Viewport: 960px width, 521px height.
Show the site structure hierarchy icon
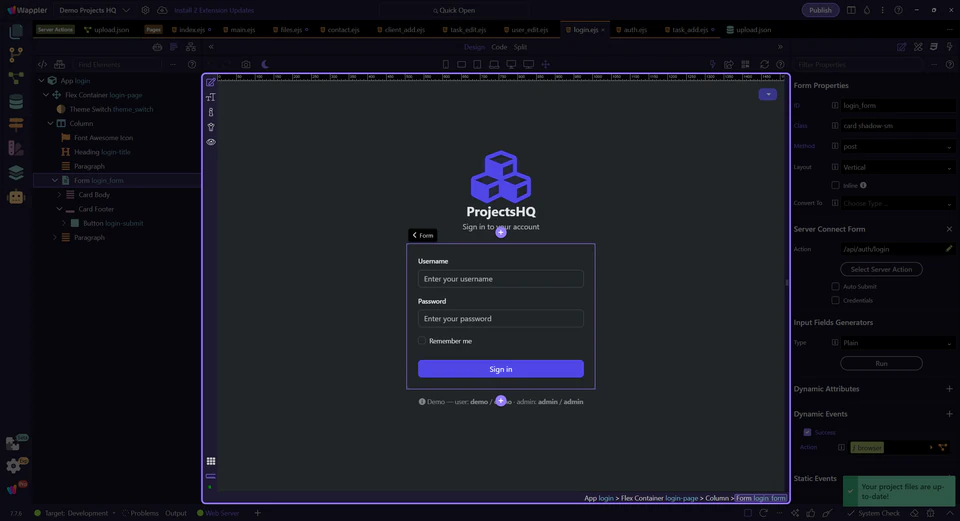coord(191,47)
